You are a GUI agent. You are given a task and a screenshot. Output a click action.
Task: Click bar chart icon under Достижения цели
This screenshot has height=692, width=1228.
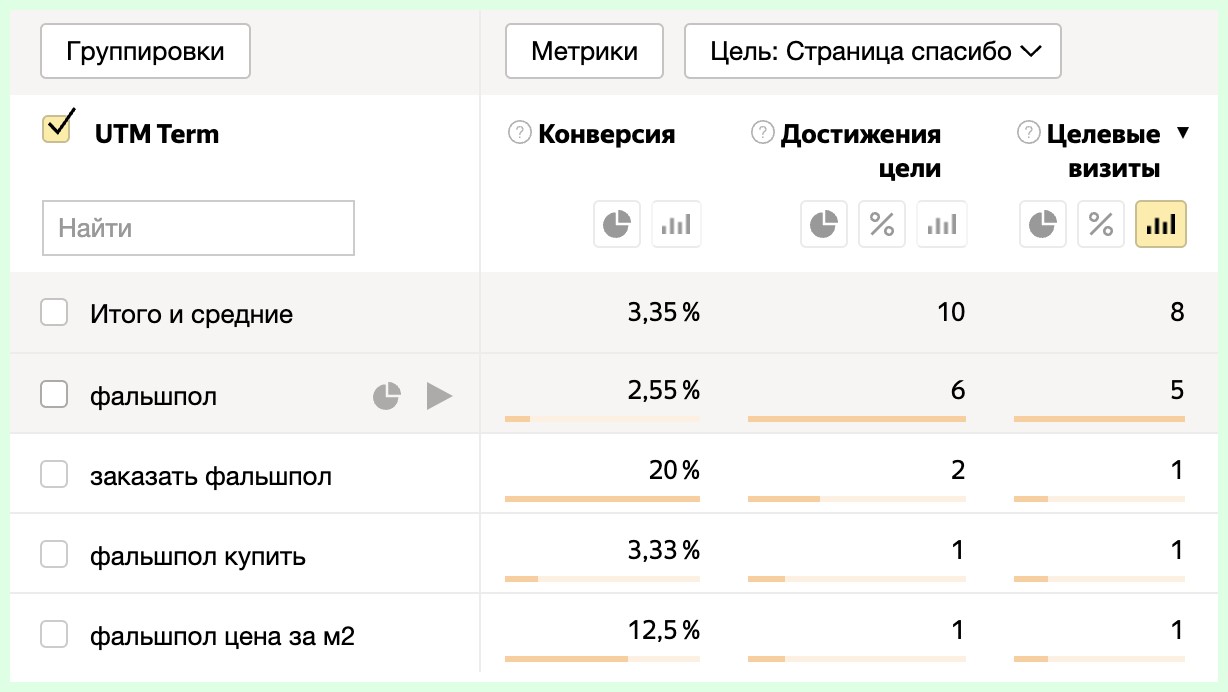pos(941,224)
